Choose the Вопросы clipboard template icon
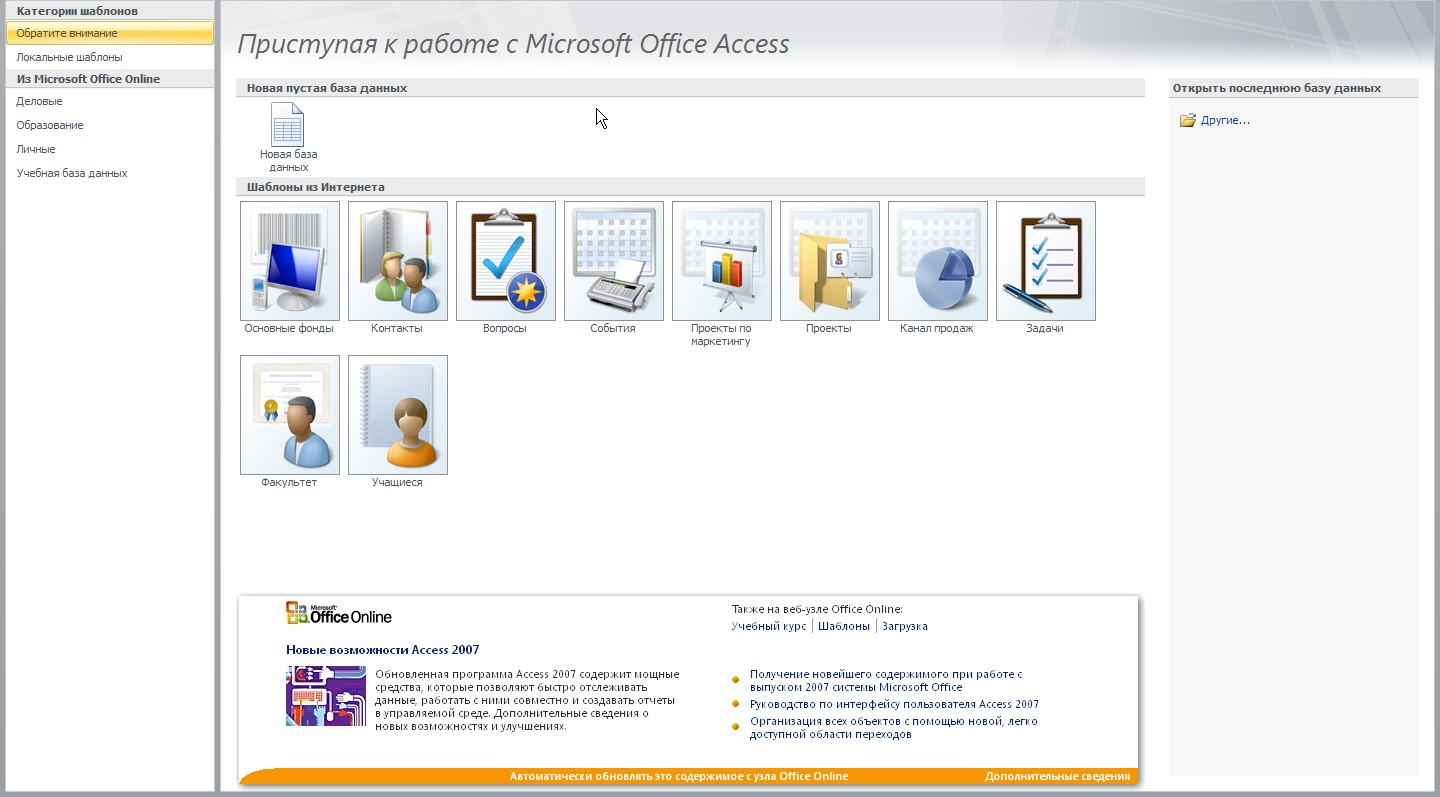 (x=506, y=261)
